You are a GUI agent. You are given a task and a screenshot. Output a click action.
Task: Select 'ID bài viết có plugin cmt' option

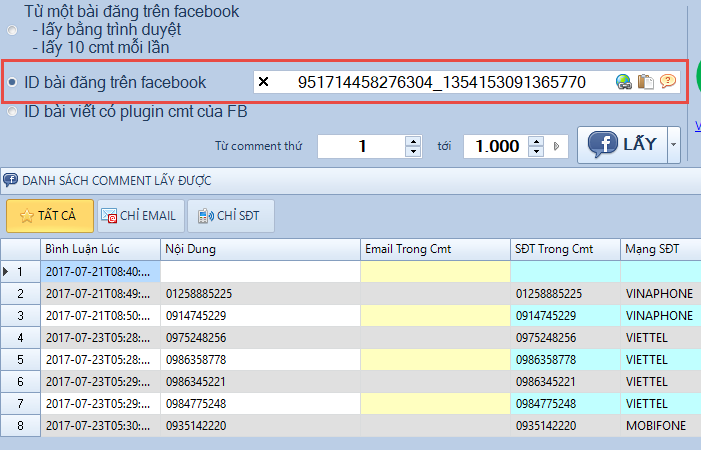click(12, 112)
